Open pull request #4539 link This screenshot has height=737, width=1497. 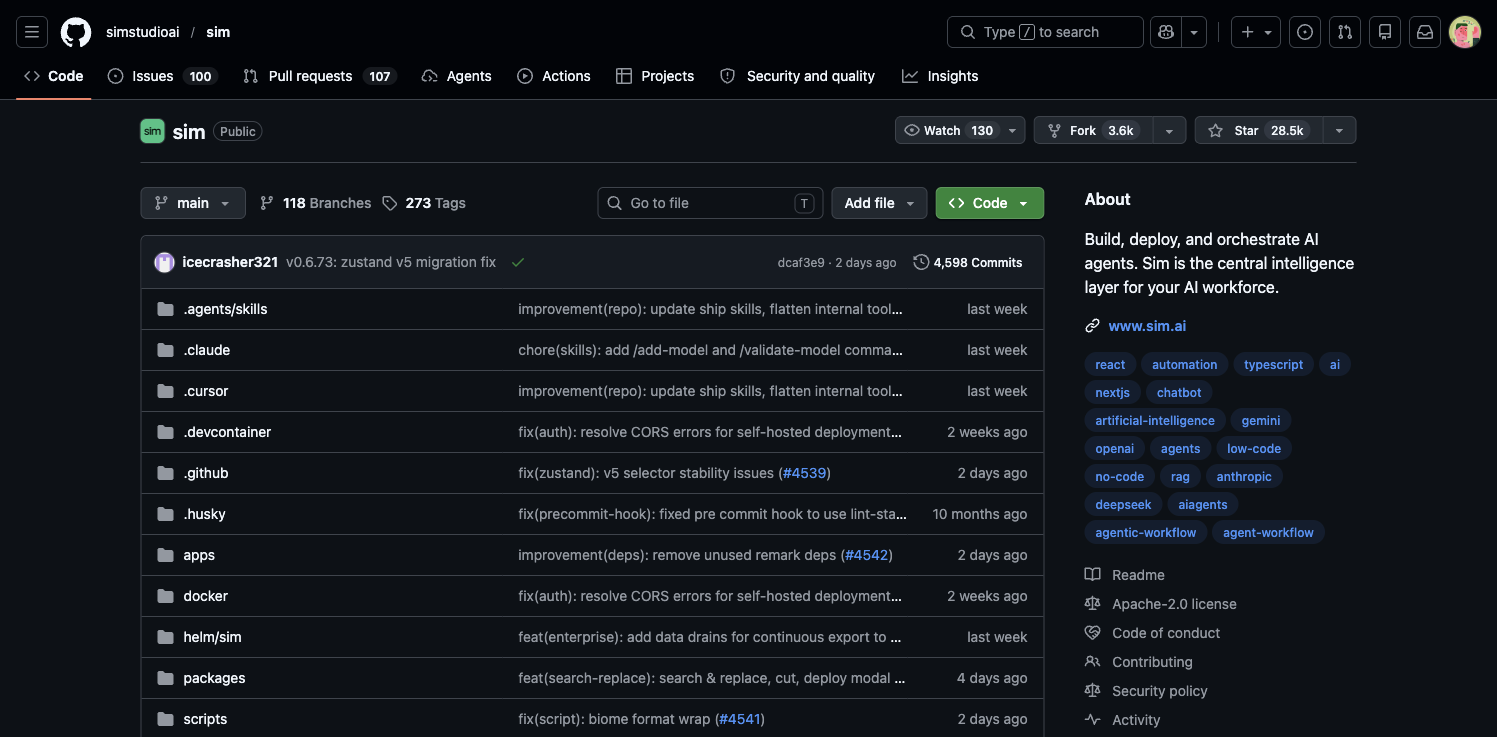[x=804, y=473]
